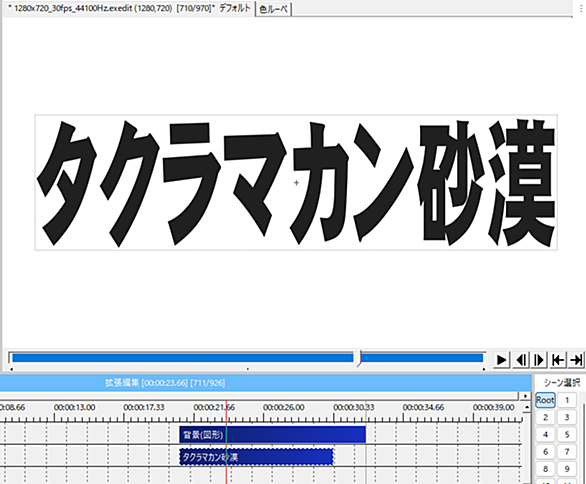Choose scene 2 in scene selector
This screenshot has width=586, height=484.
pos(545,417)
